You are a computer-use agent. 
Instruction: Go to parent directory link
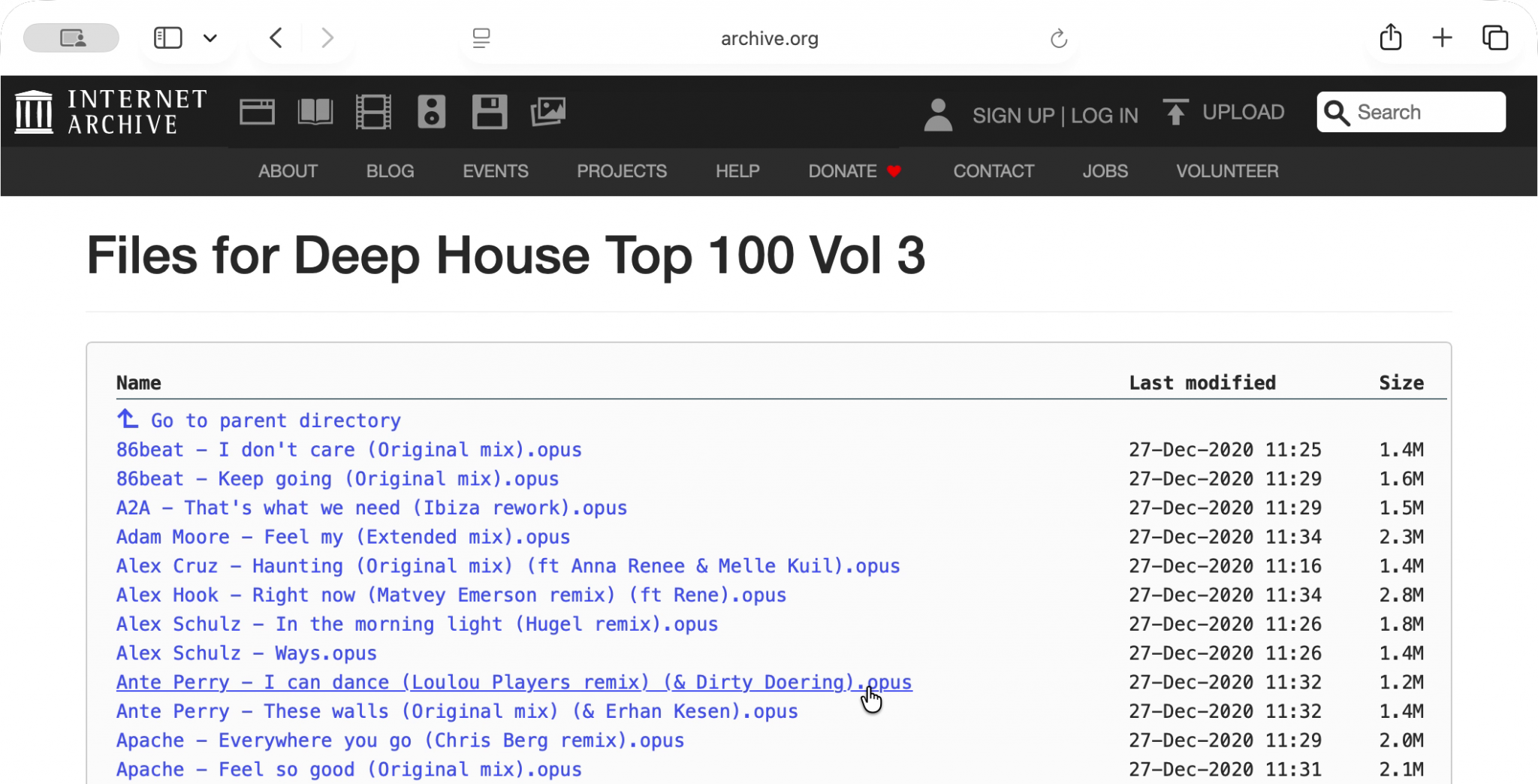(275, 421)
